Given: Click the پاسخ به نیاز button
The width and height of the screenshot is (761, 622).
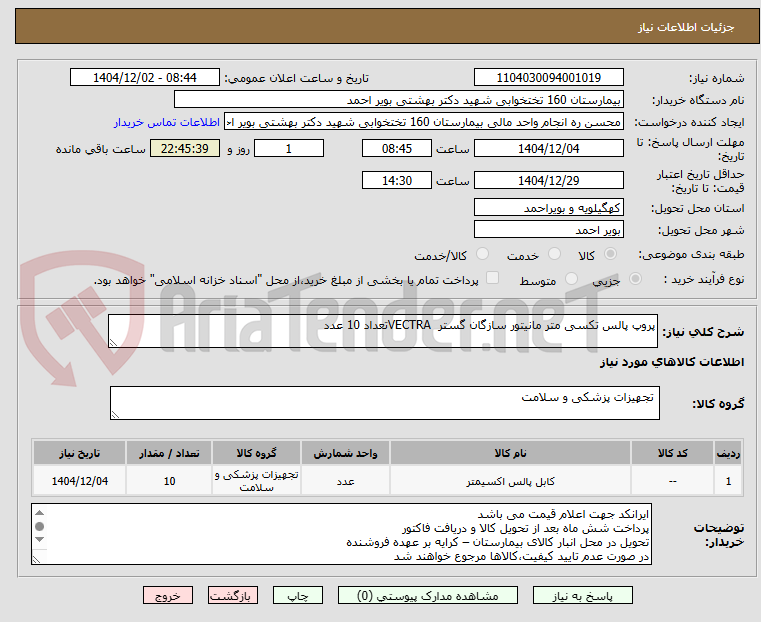Looking at the screenshot, I should [x=582, y=595].
